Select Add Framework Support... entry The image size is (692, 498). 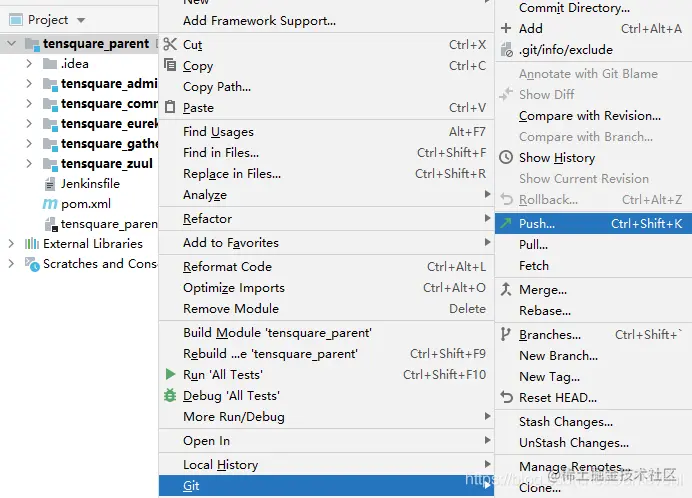(x=326, y=21)
